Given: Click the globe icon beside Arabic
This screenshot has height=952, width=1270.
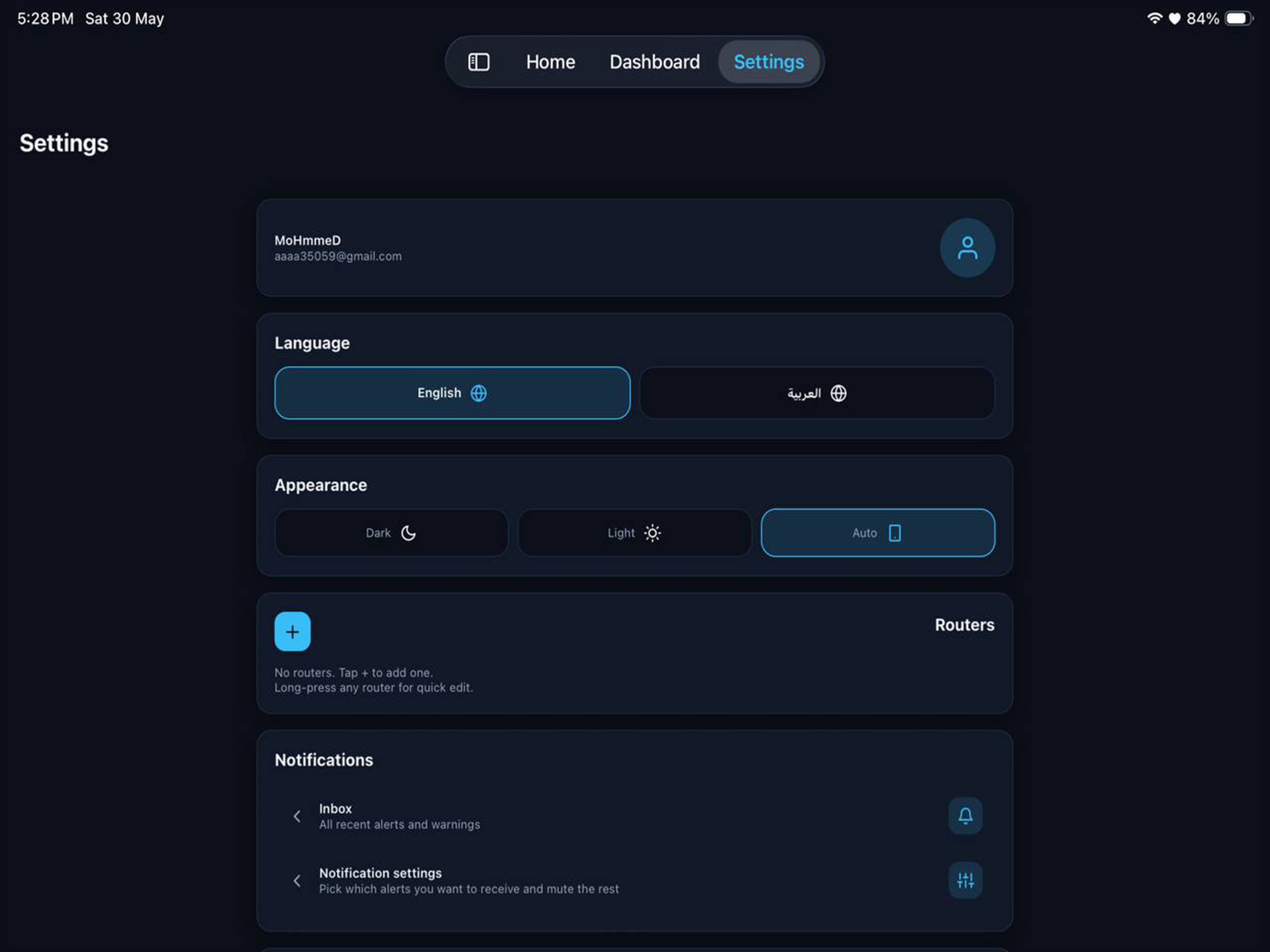Looking at the screenshot, I should click(838, 393).
